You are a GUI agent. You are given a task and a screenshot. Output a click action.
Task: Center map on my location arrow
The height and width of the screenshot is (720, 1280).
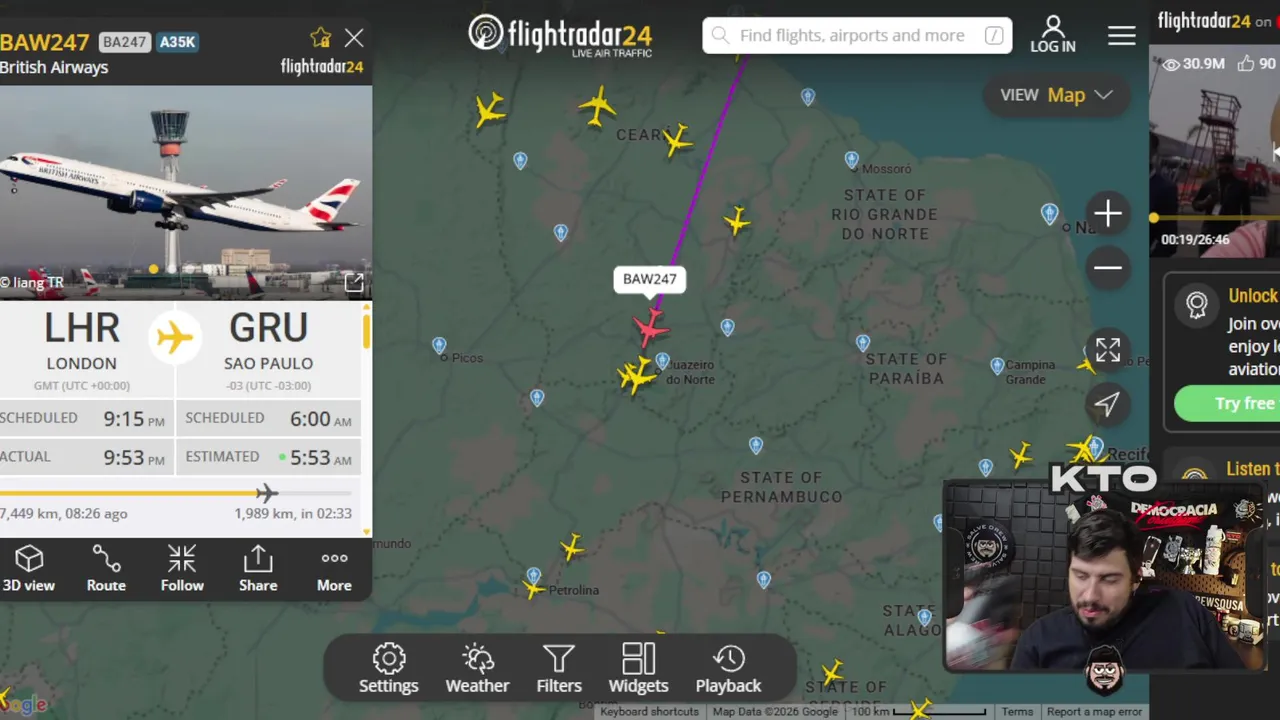[1107, 404]
